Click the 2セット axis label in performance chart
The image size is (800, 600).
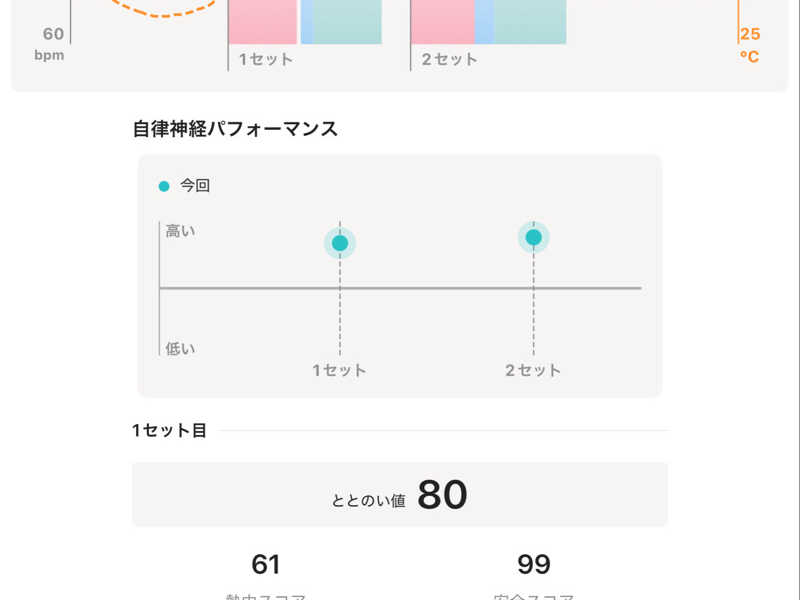click(x=533, y=370)
